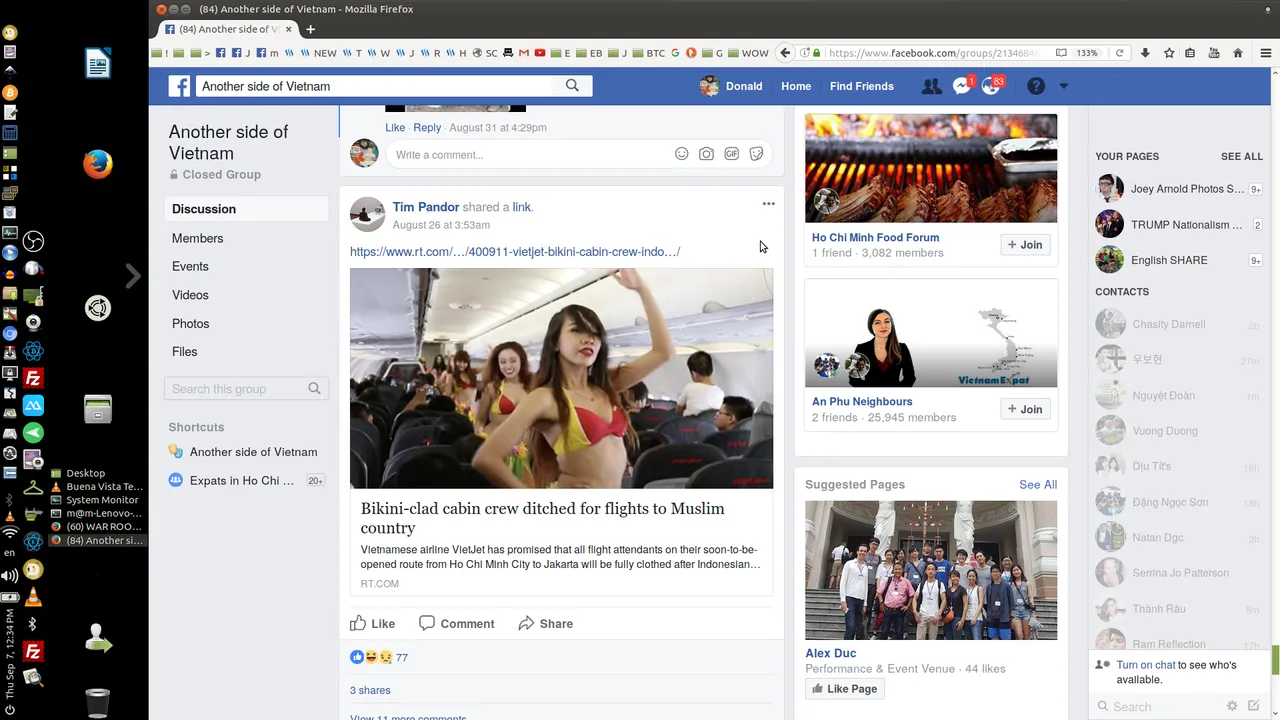Bookmark this page with the star icon

point(1168,53)
